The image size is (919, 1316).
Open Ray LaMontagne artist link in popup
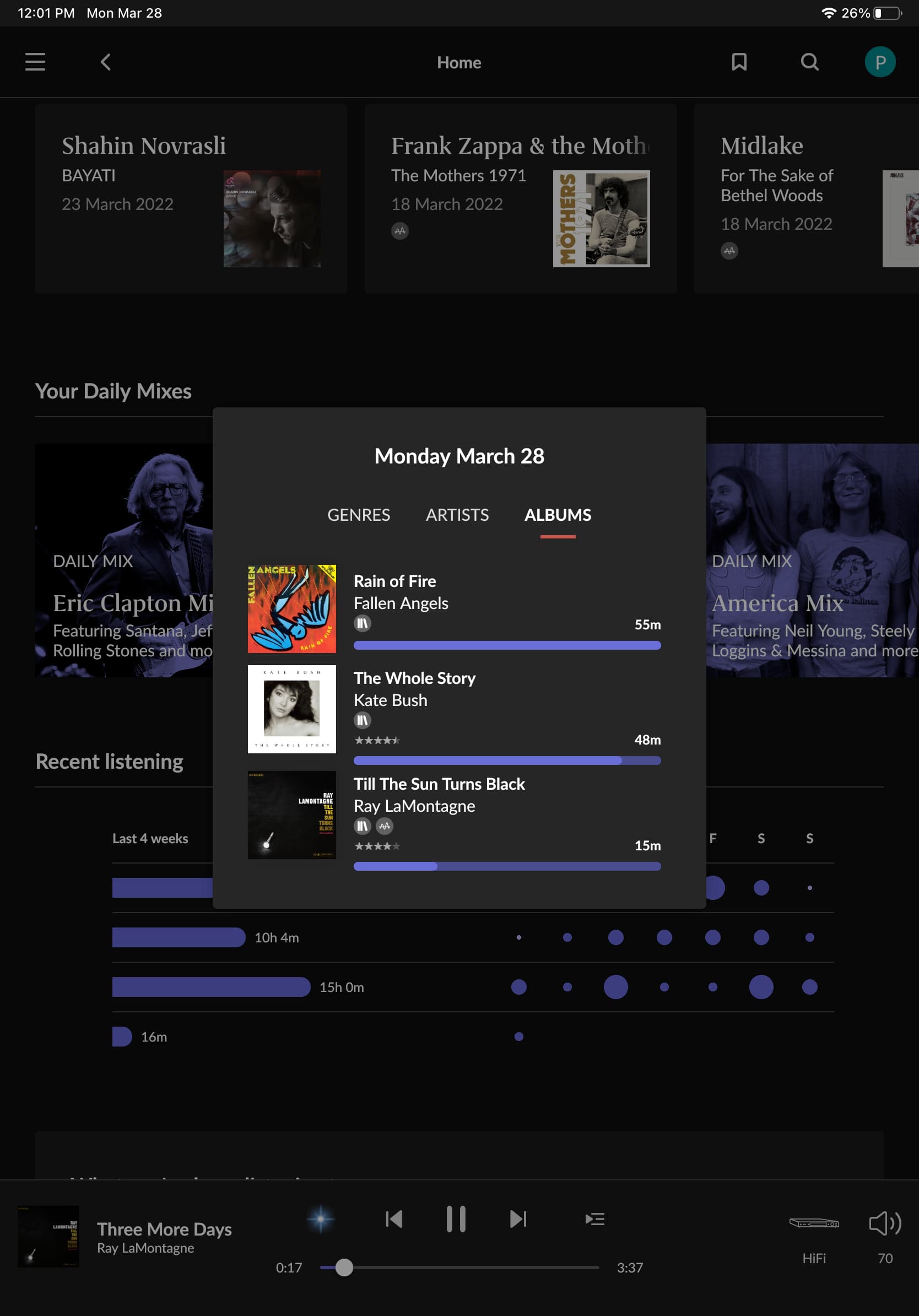click(x=415, y=806)
